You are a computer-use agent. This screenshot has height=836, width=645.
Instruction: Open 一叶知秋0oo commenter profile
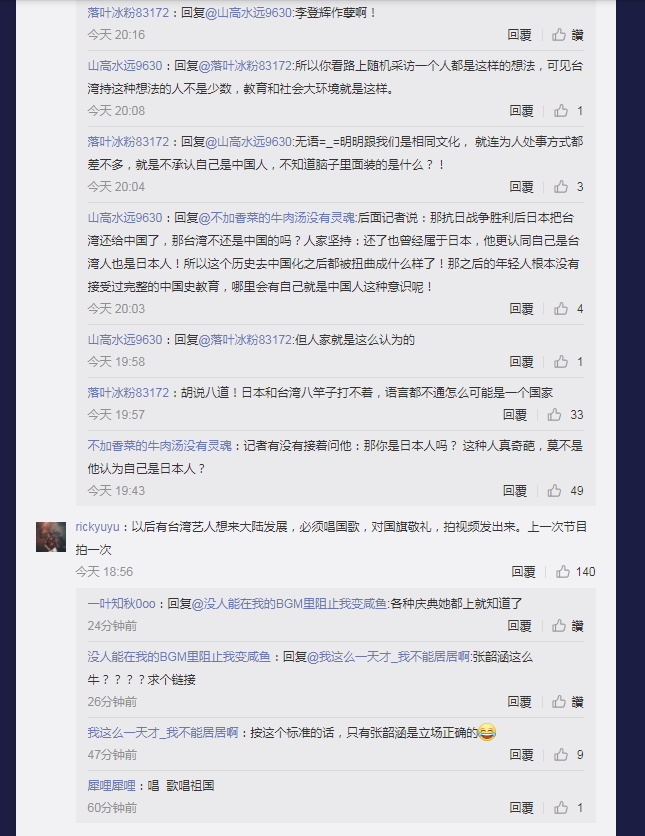[x=121, y=604]
